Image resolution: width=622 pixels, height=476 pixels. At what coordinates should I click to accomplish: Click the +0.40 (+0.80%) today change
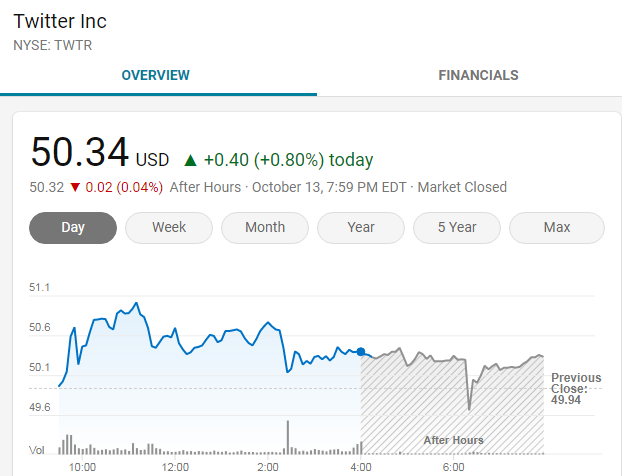click(288, 160)
